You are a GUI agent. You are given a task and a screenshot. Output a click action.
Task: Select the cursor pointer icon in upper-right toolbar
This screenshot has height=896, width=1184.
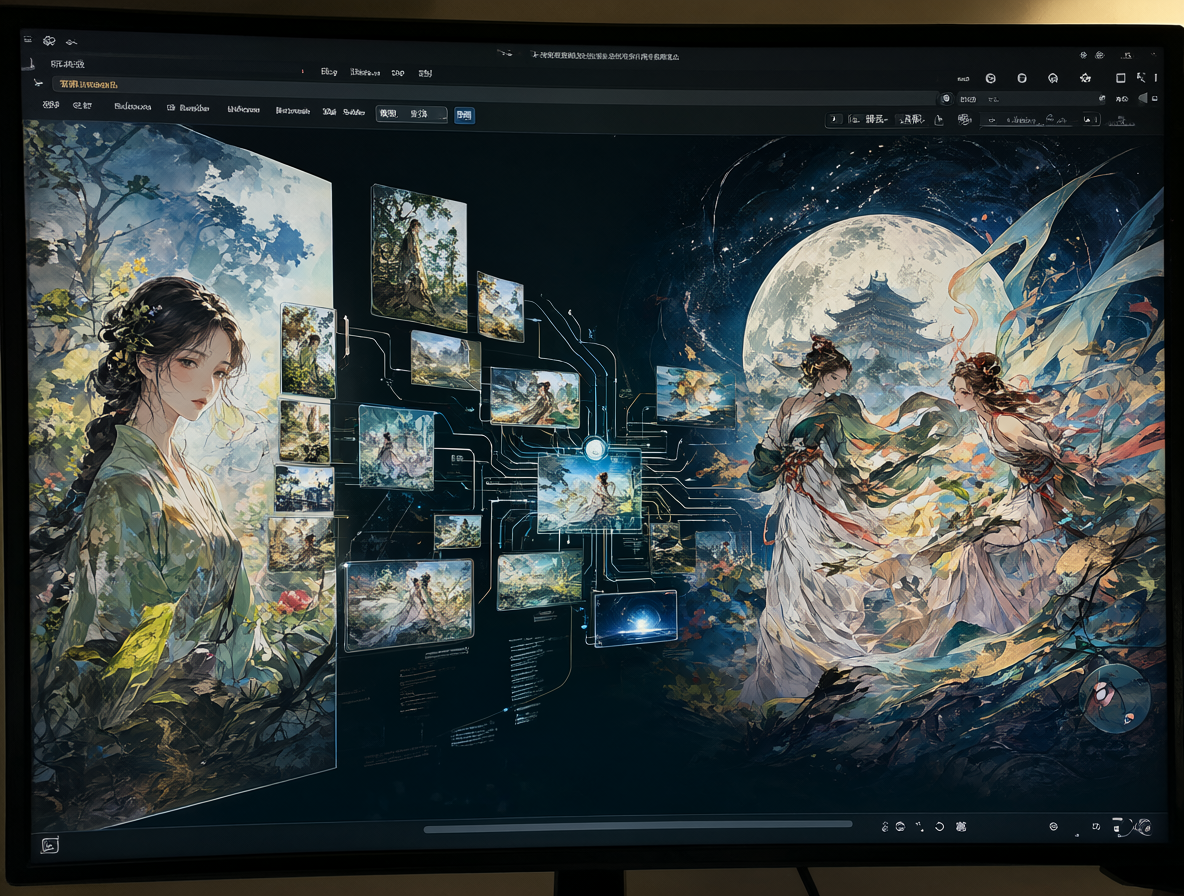[1140, 77]
